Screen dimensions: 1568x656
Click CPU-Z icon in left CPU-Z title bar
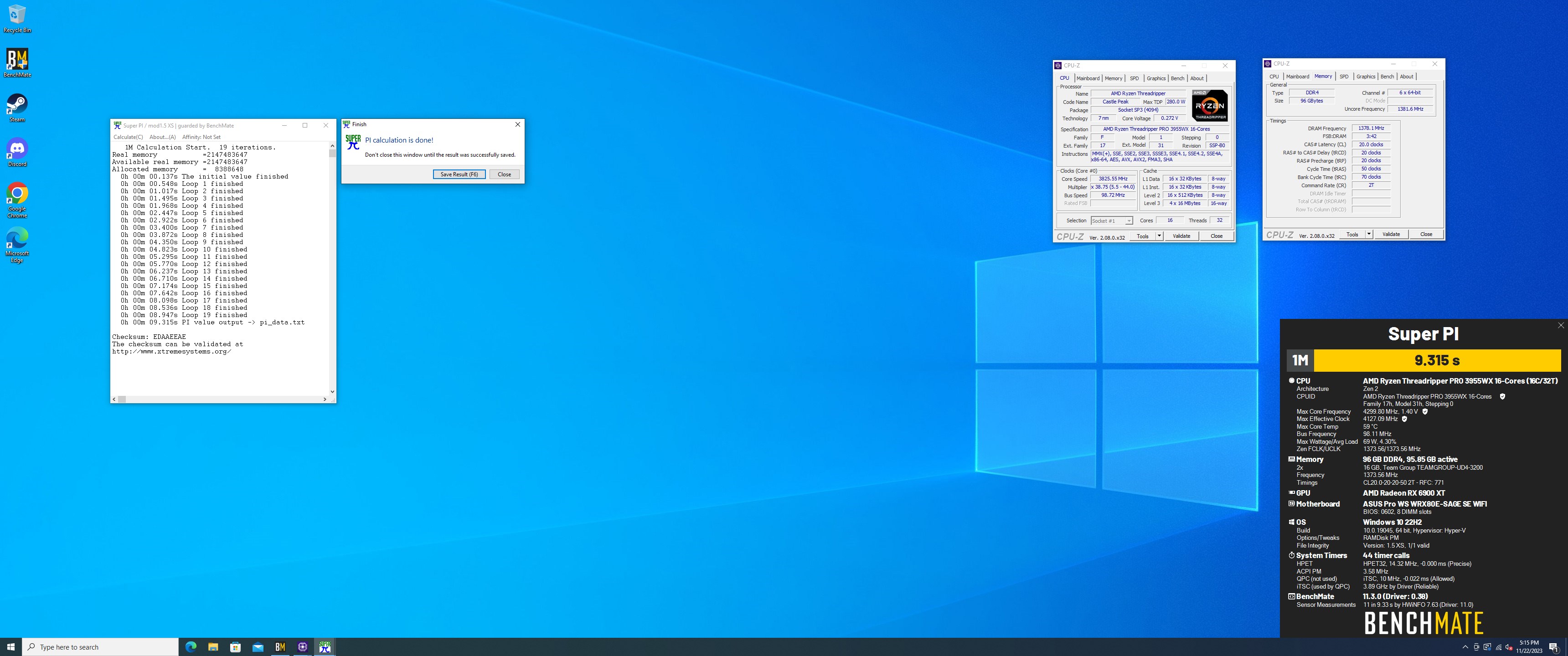point(1058,66)
